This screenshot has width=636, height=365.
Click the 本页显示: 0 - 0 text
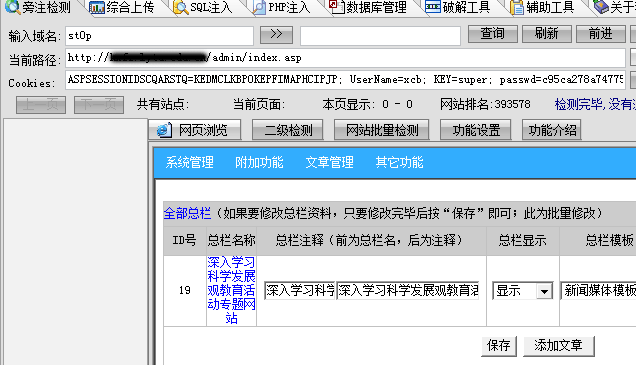367,105
